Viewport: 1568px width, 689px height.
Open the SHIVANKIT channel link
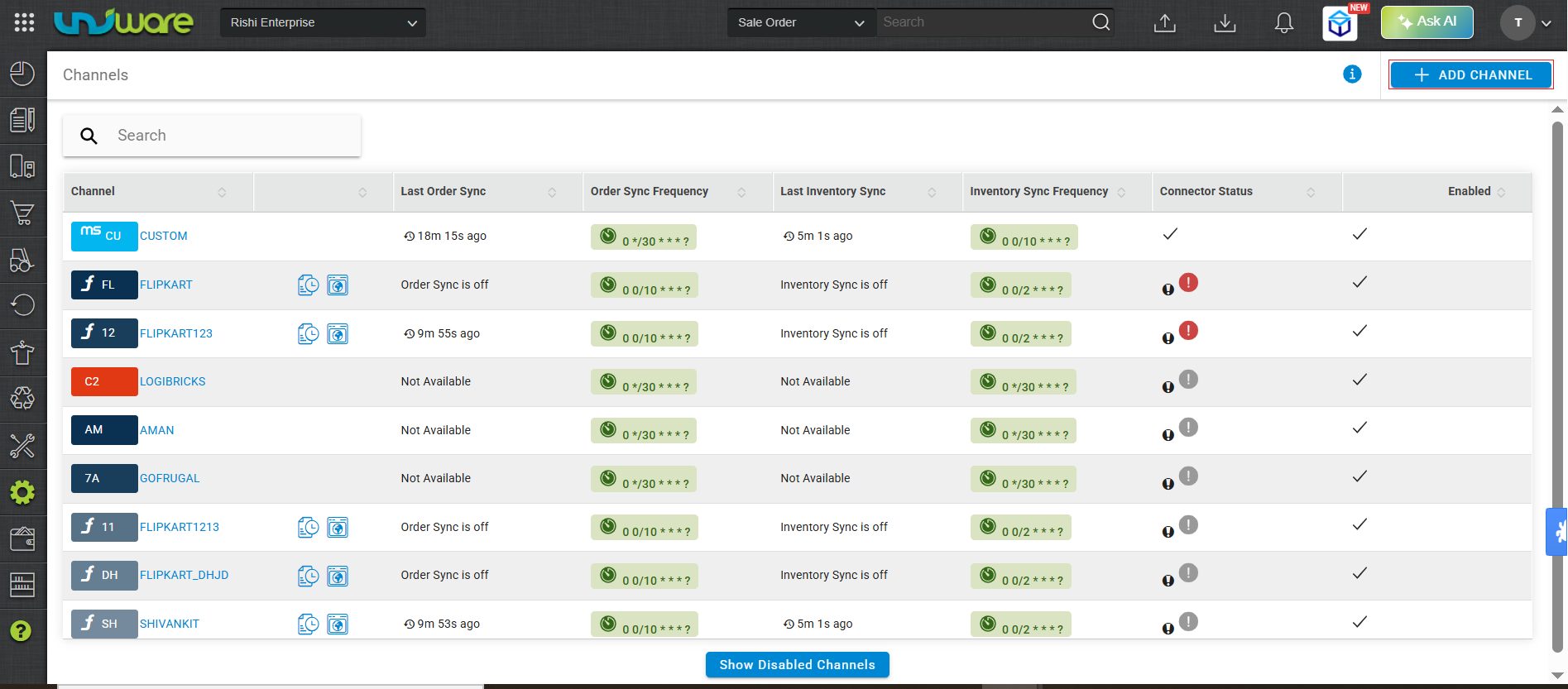point(169,624)
